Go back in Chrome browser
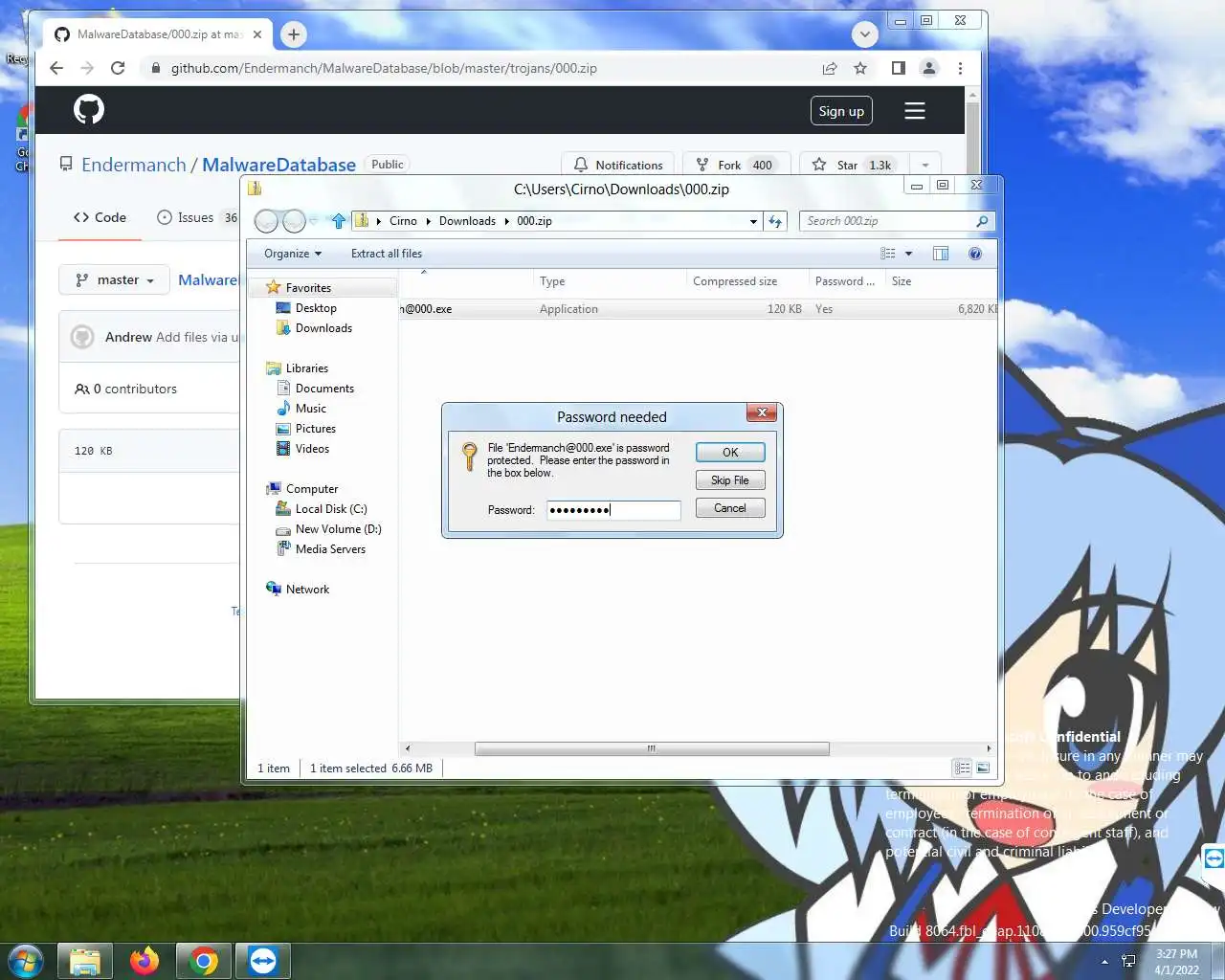Image resolution: width=1225 pixels, height=980 pixels. pos(56,68)
